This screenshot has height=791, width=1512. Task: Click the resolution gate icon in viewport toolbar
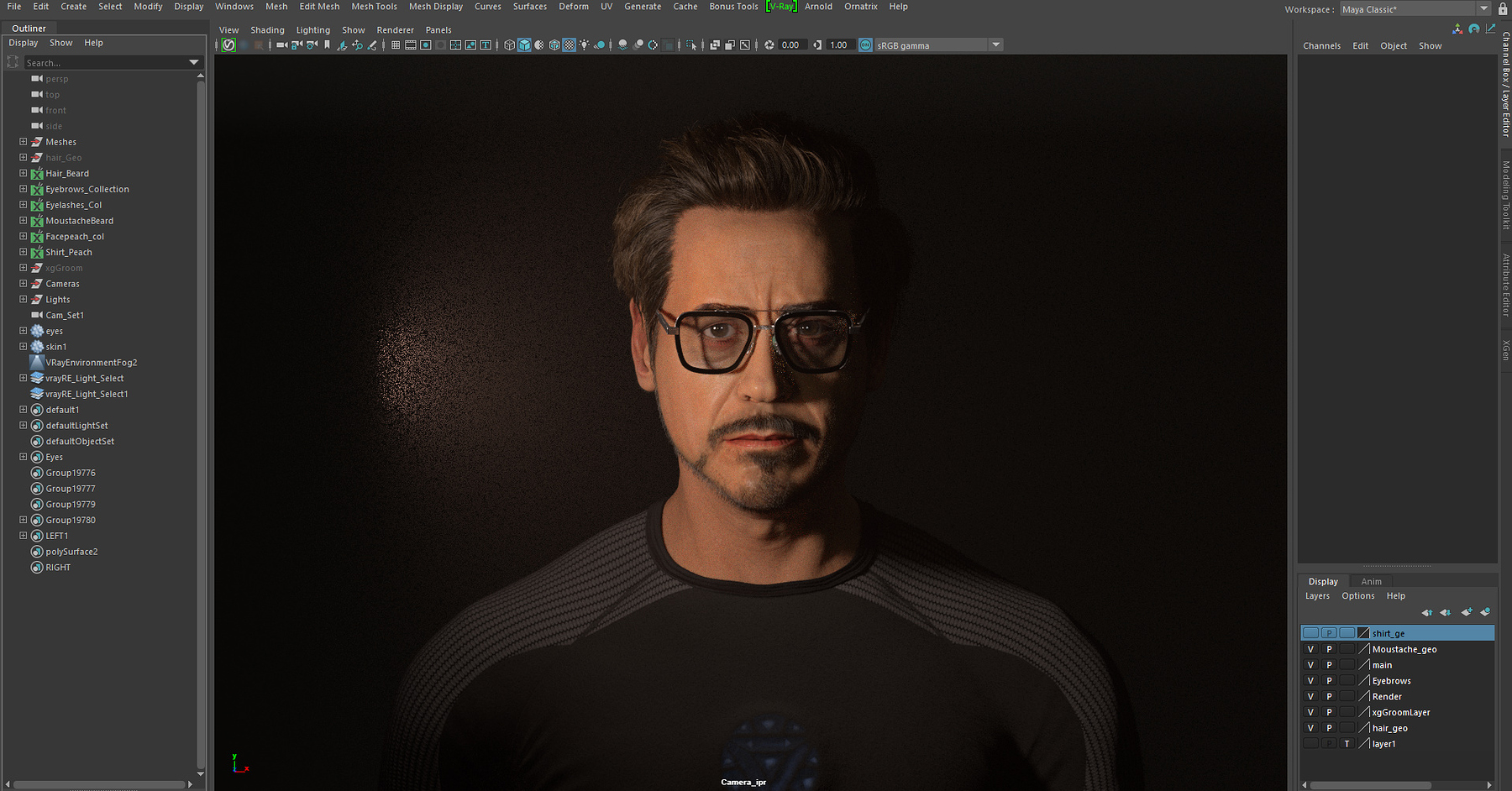coord(425,45)
